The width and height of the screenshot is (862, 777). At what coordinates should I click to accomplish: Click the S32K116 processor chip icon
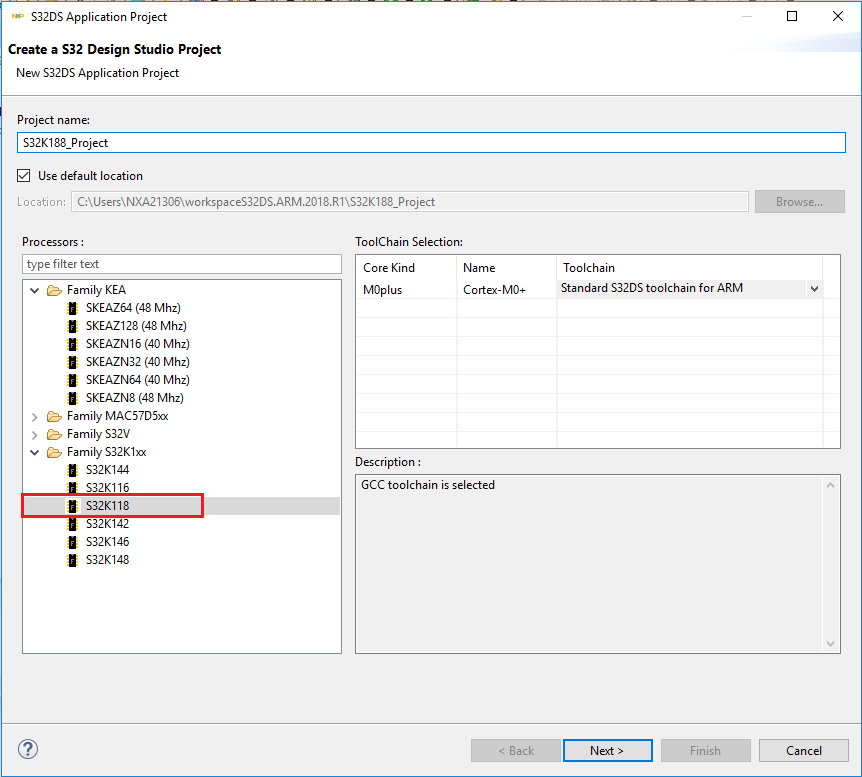click(x=73, y=488)
